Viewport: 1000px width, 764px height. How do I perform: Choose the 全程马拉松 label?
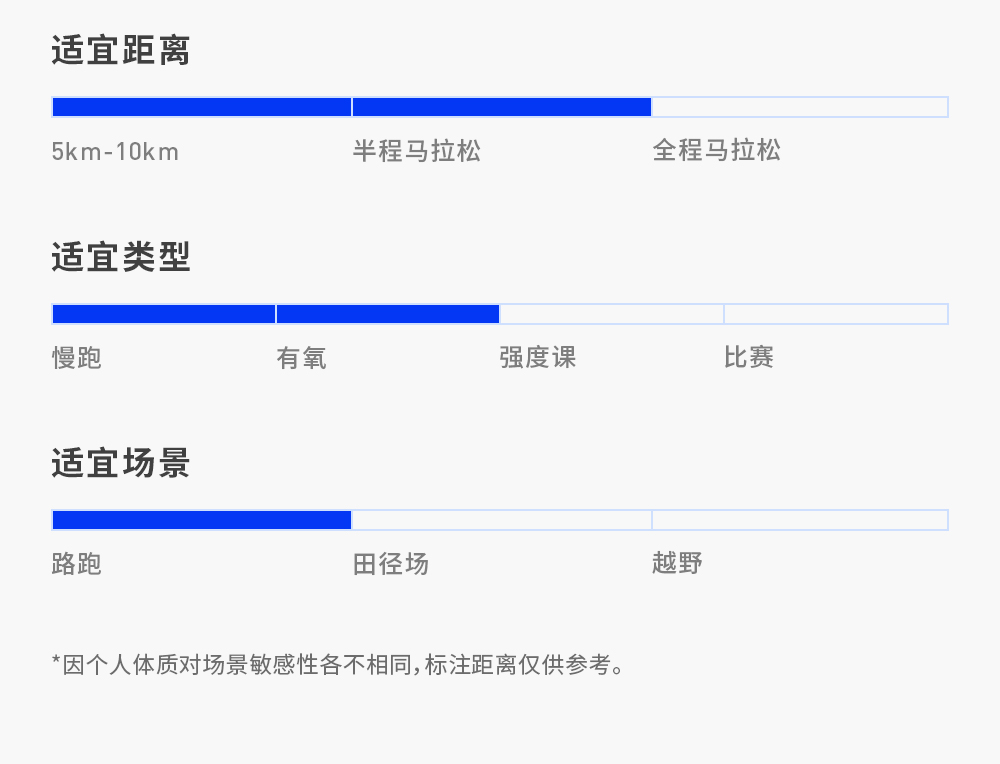[716, 152]
